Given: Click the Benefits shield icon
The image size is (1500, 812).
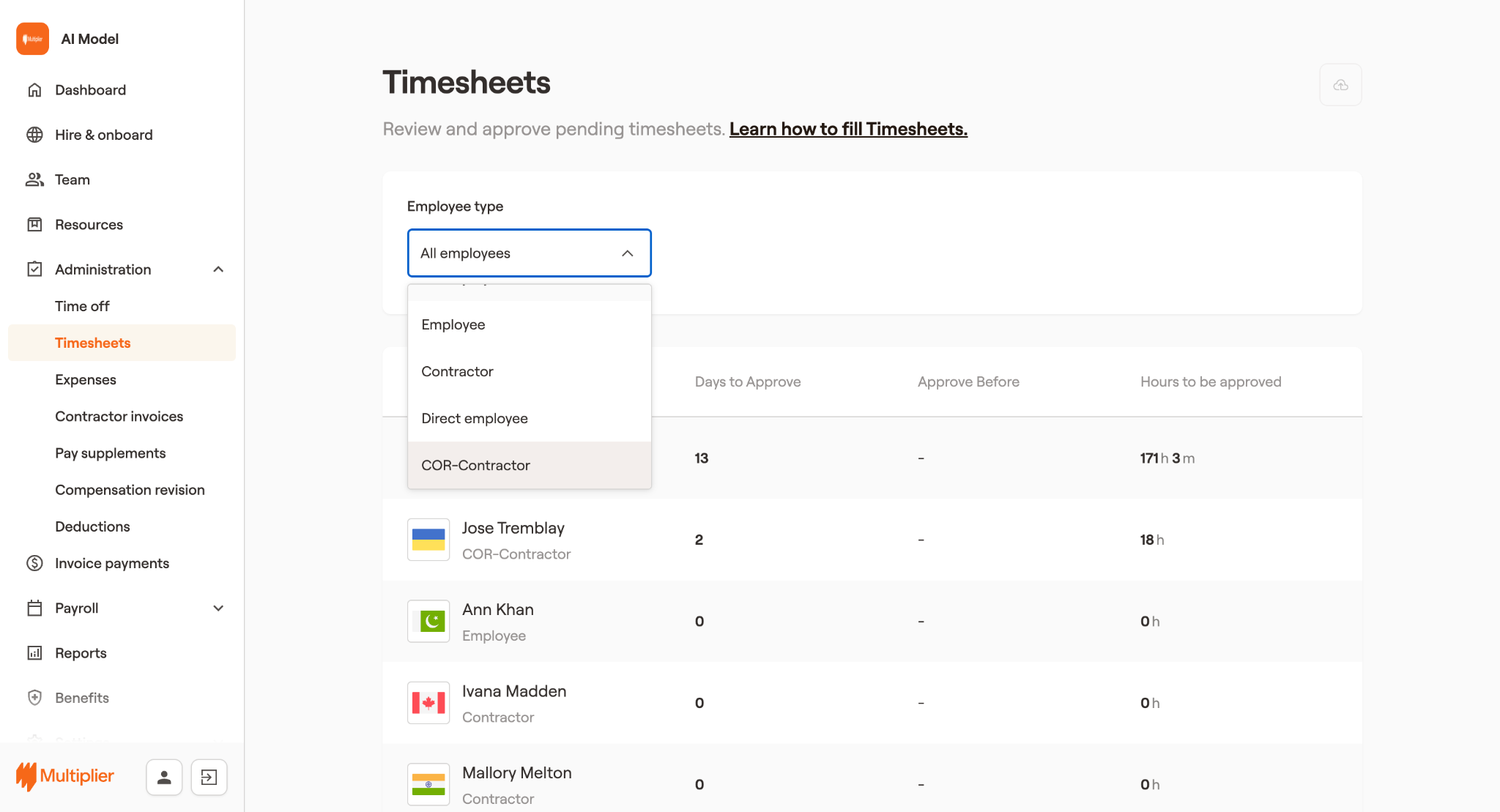Looking at the screenshot, I should pos(34,698).
